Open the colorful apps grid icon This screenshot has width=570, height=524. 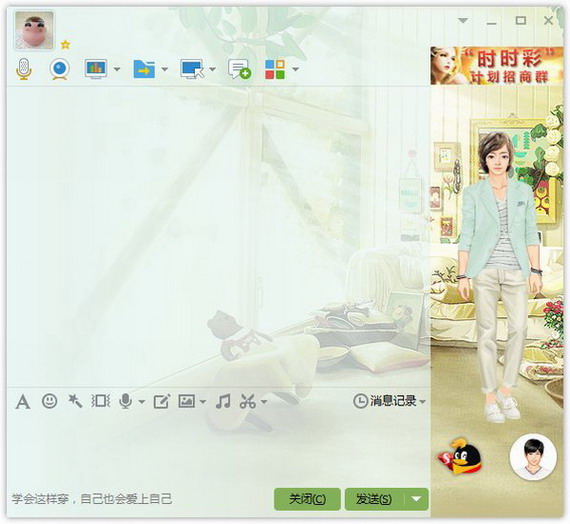coord(275,69)
